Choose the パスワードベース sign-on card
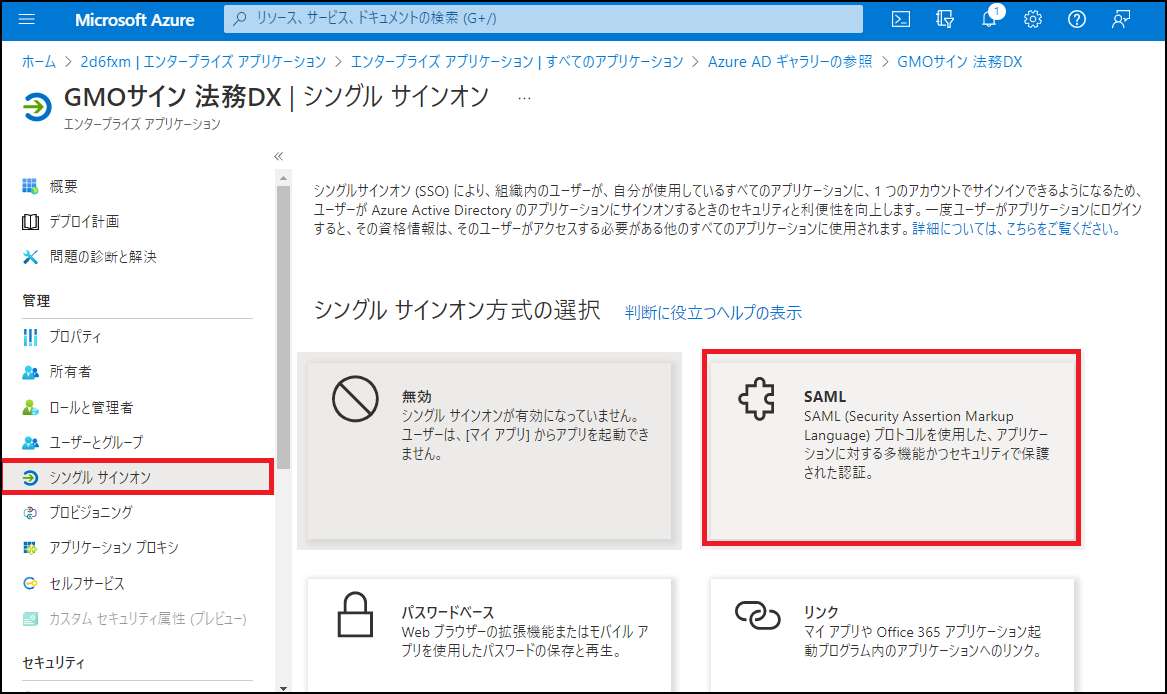1167x694 pixels. coord(489,635)
